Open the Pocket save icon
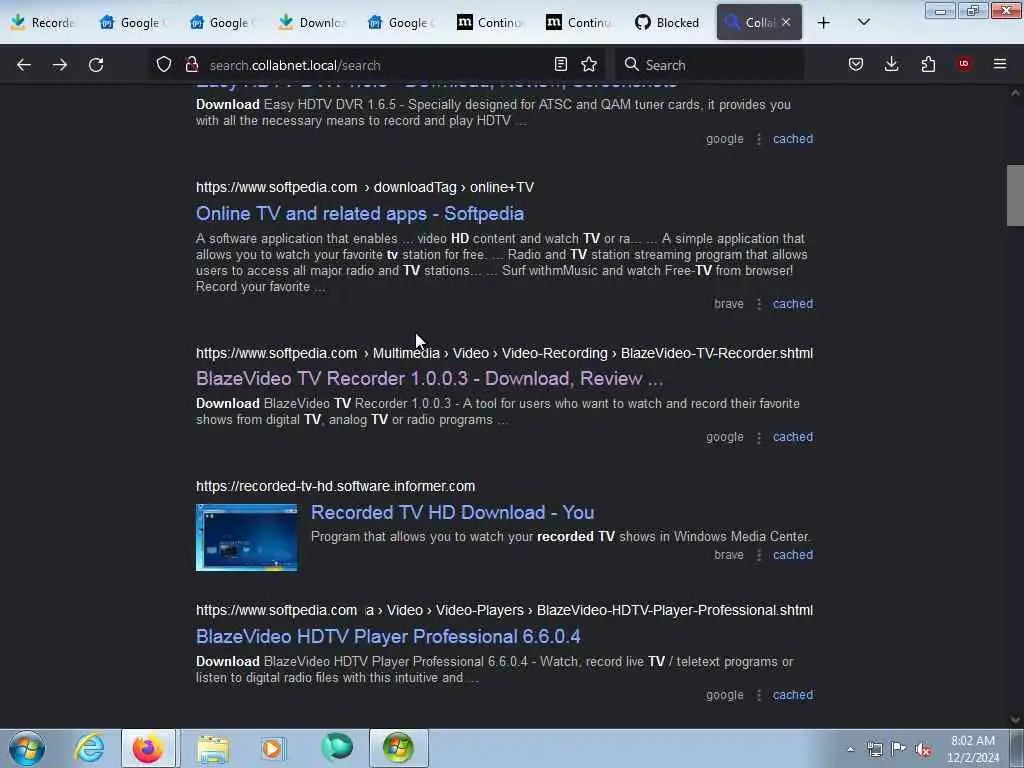The image size is (1024, 768). pos(856,64)
